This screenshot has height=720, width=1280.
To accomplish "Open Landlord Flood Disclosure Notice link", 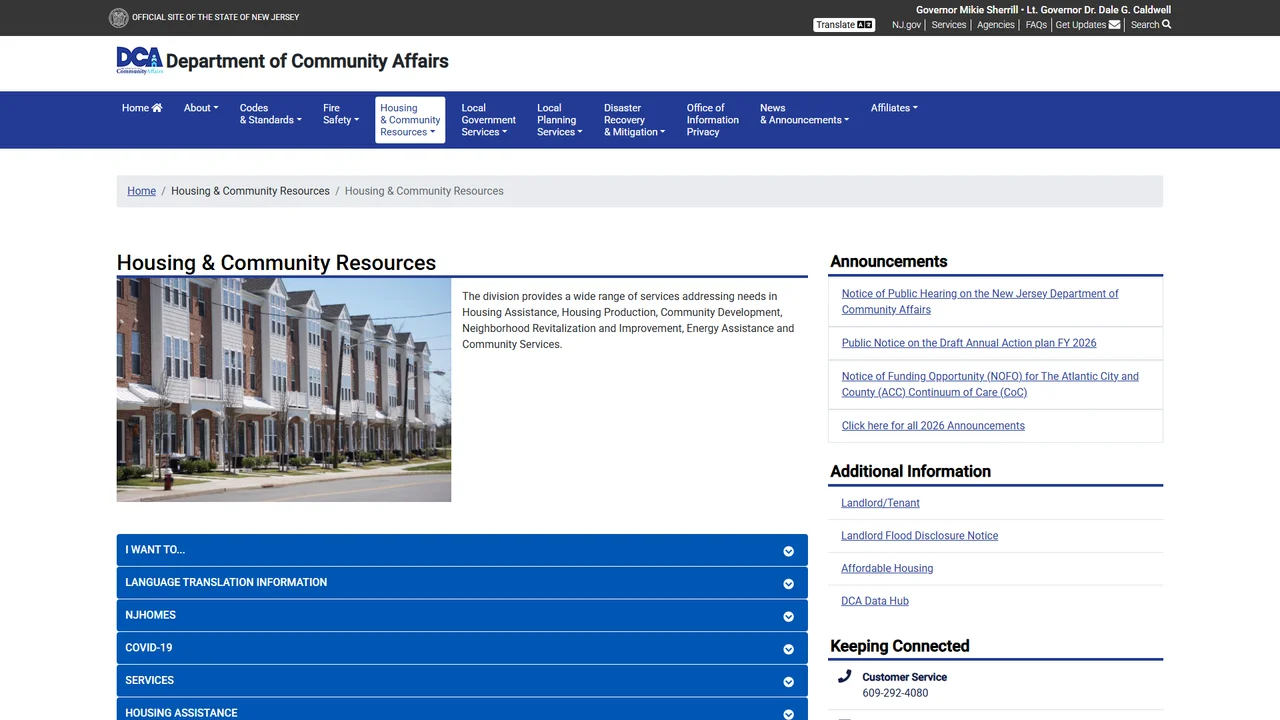I will 919,536.
